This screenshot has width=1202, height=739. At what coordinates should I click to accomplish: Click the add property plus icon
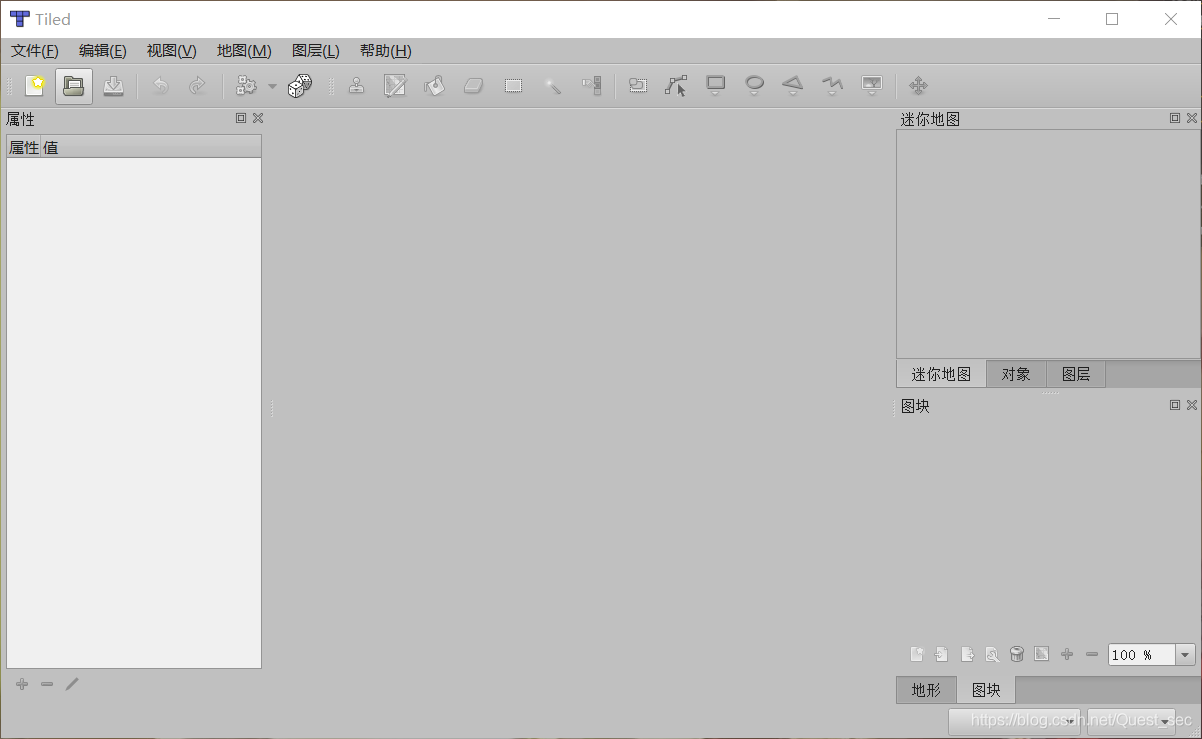(x=22, y=684)
